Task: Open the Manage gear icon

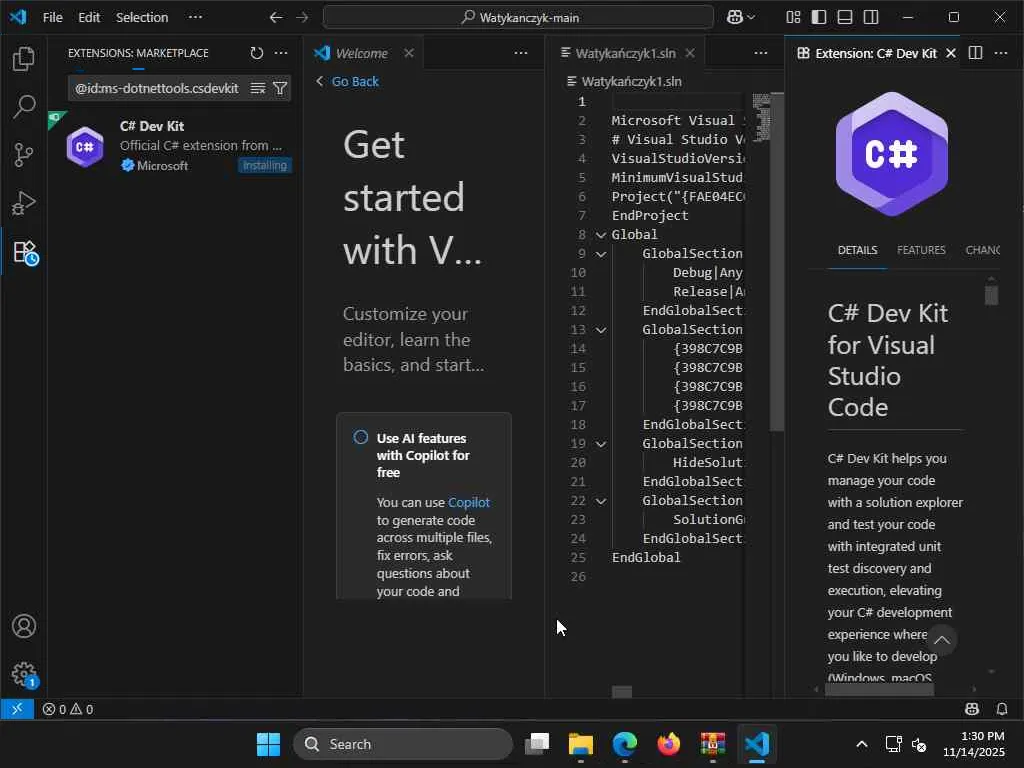Action: click(x=25, y=675)
